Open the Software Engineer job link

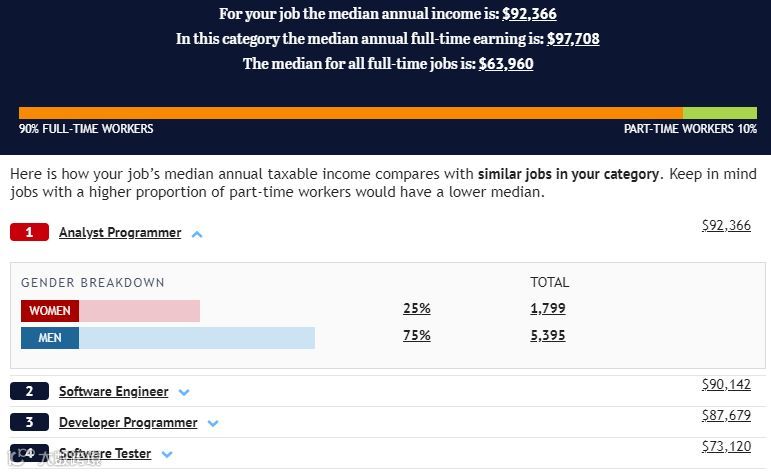[x=113, y=392]
